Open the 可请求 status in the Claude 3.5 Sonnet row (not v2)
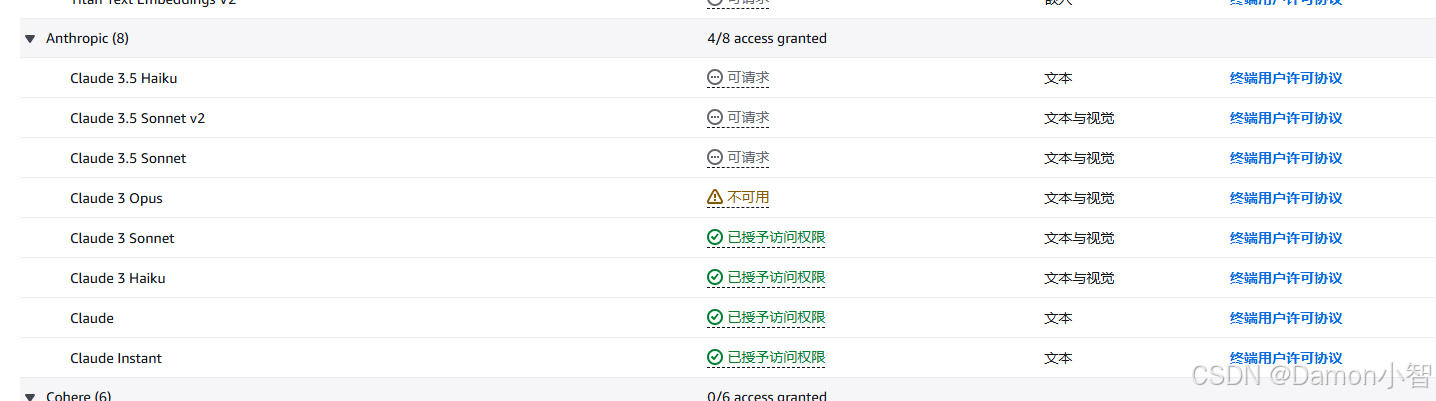This screenshot has width=1436, height=401. point(748,157)
